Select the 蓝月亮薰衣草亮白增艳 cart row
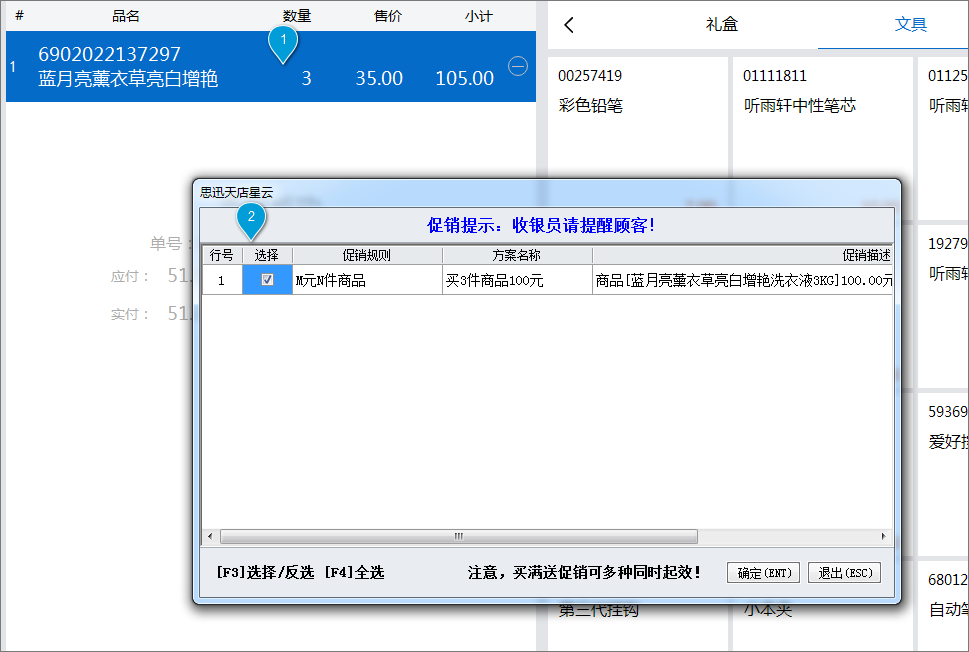This screenshot has height=652, width=969. coord(271,66)
